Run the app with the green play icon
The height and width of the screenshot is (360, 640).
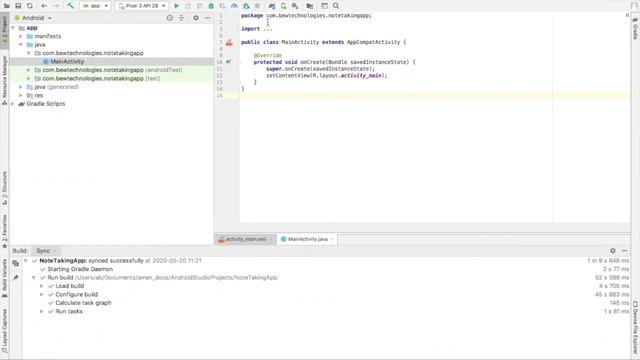[x=176, y=6]
